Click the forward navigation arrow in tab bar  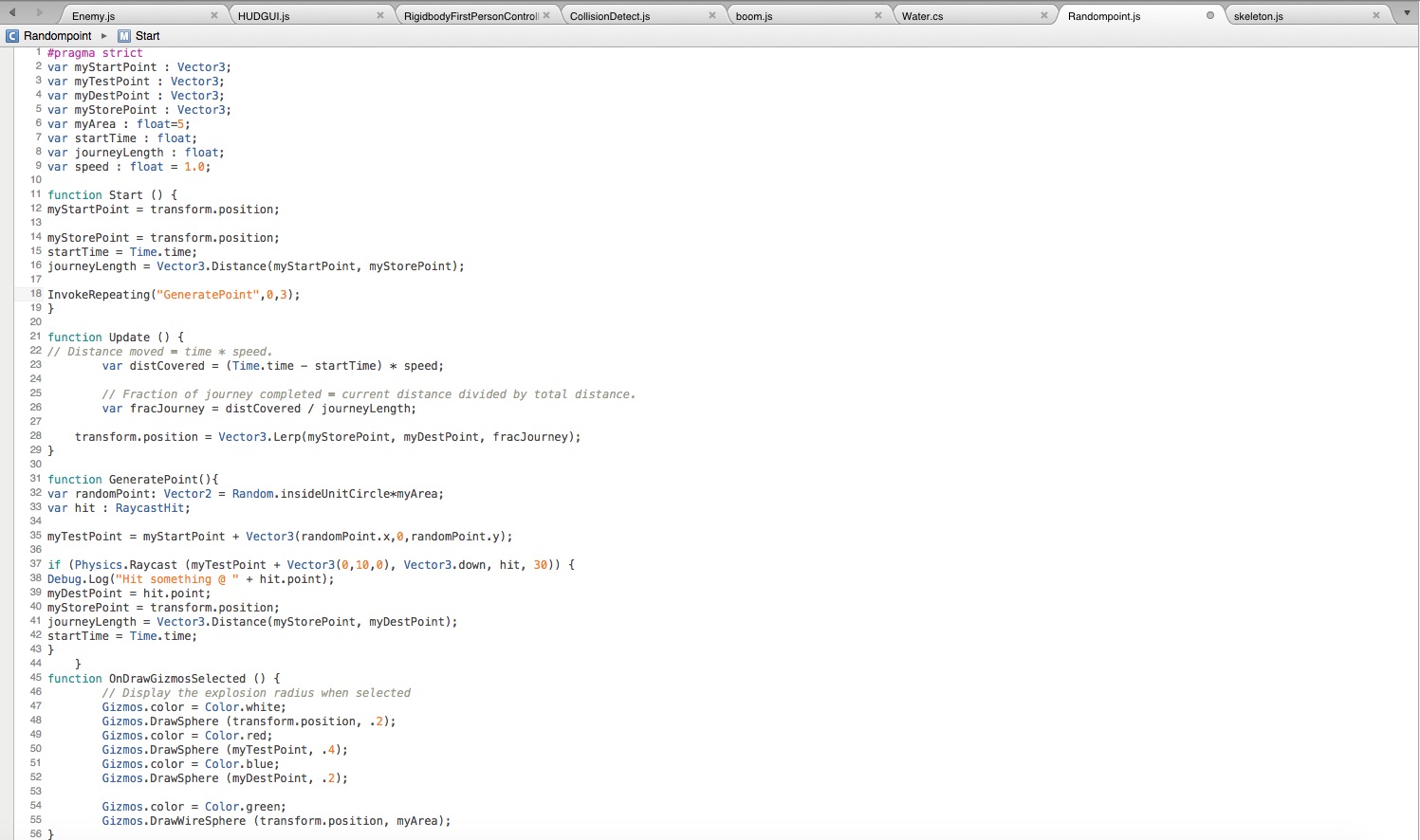pos(39,12)
